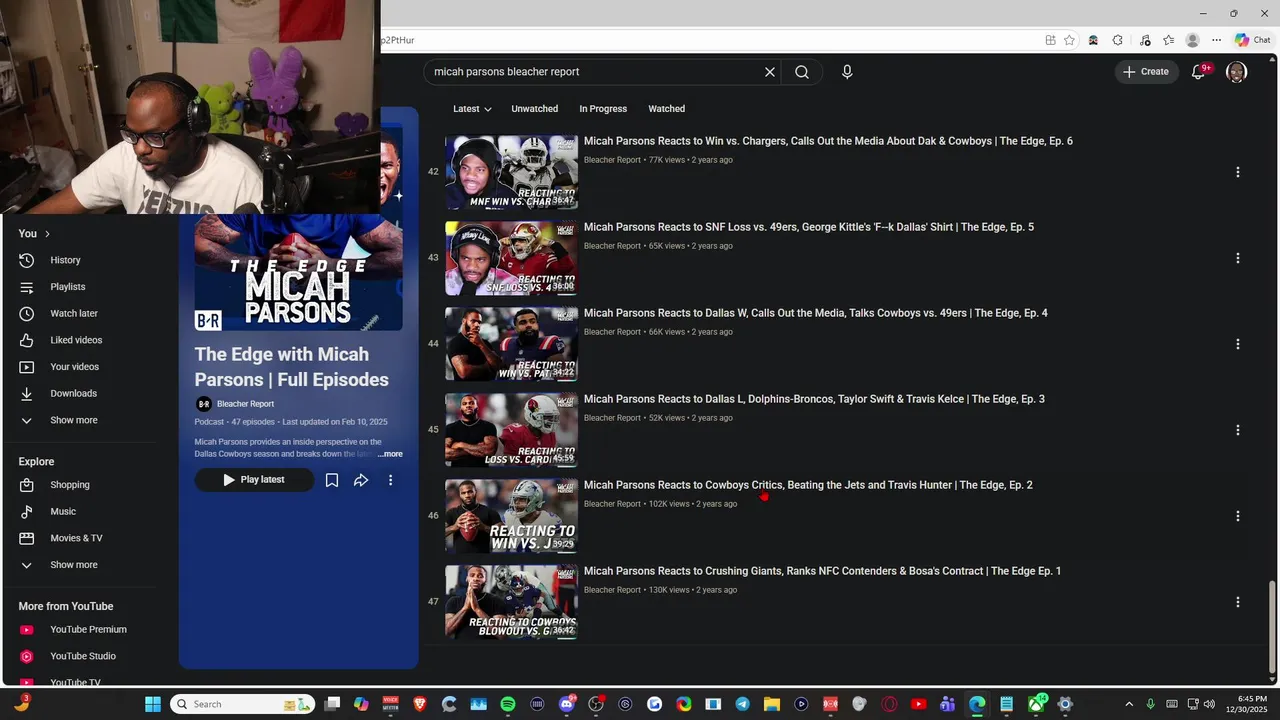Expand playlist description with ...more
Image resolution: width=1280 pixels, height=720 pixels.
(390, 454)
